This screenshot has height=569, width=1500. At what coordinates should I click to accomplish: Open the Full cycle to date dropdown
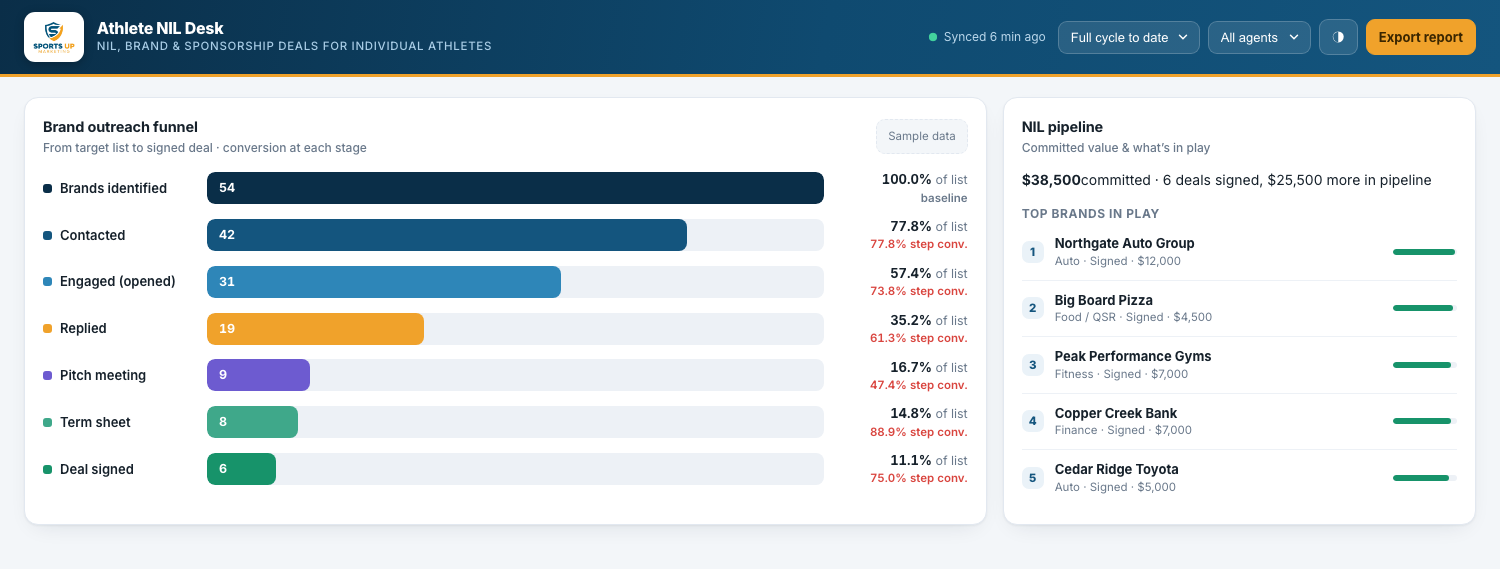click(x=1129, y=37)
